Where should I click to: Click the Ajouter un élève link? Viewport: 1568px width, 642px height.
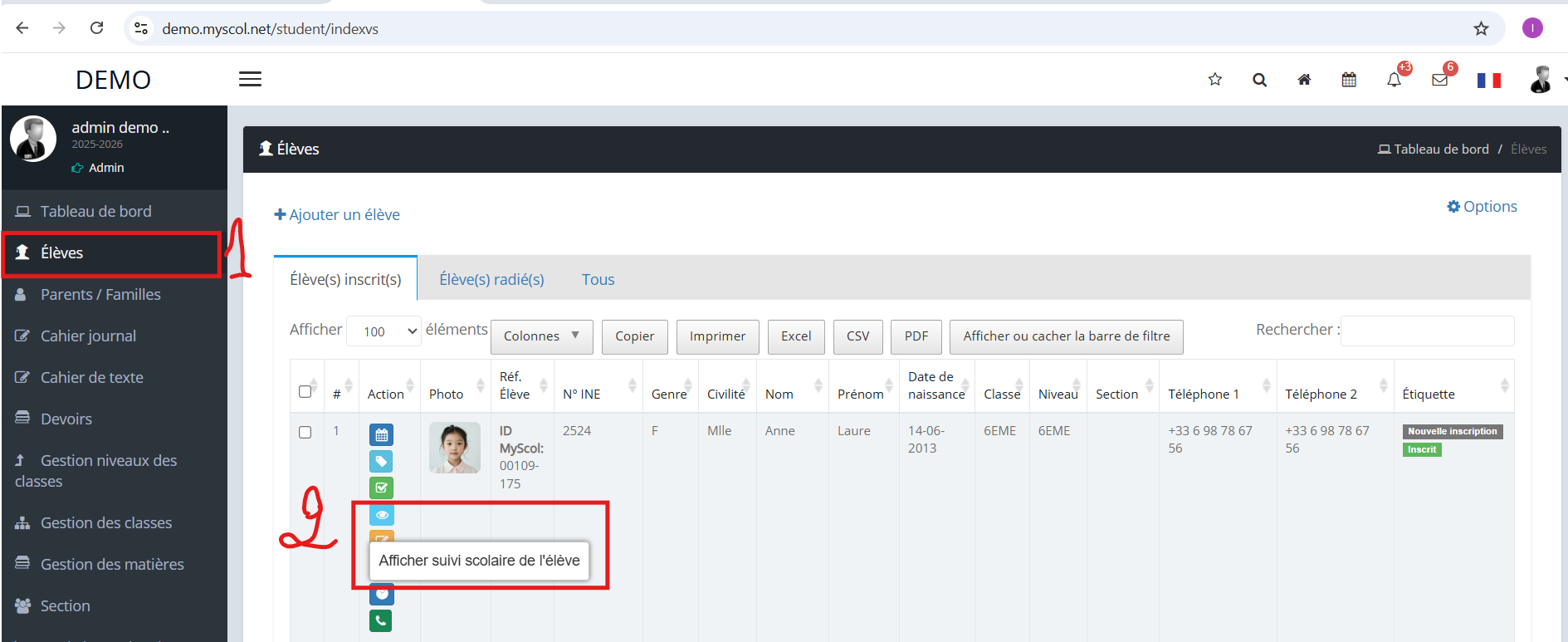(x=337, y=215)
